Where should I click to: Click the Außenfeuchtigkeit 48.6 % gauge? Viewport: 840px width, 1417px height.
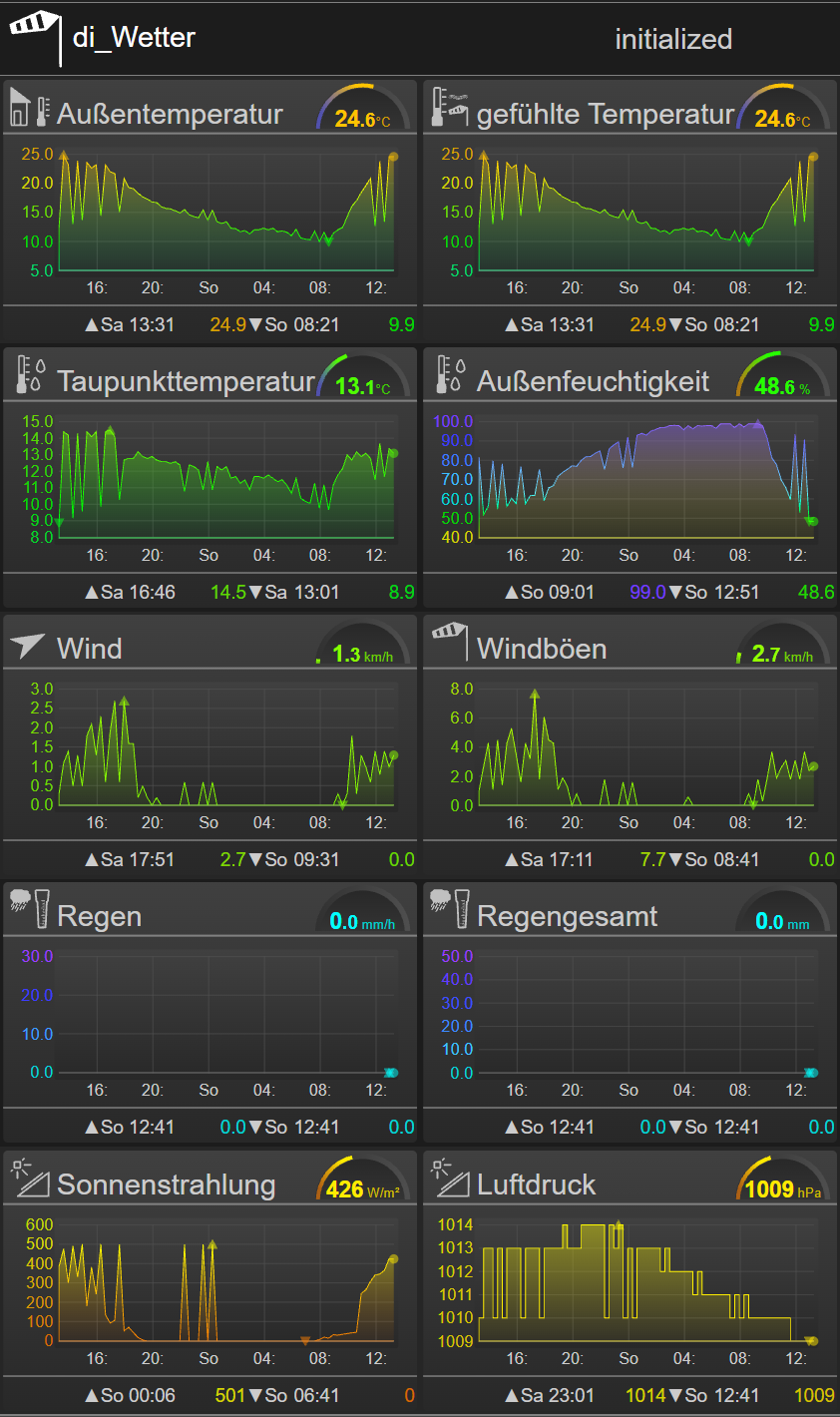(x=783, y=375)
